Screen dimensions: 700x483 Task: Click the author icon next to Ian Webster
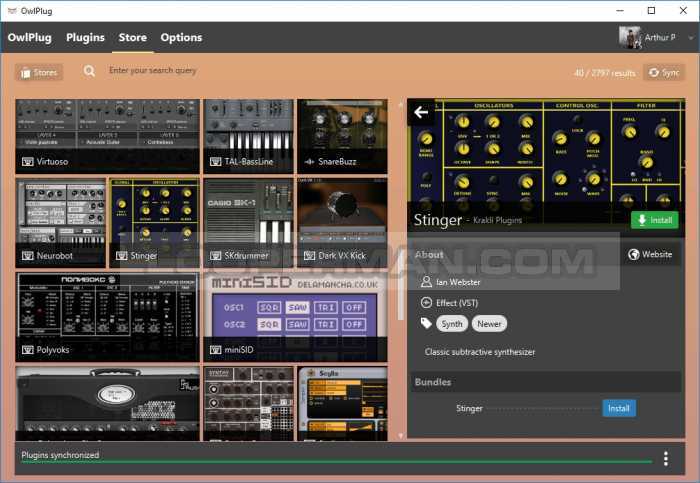[x=426, y=282]
